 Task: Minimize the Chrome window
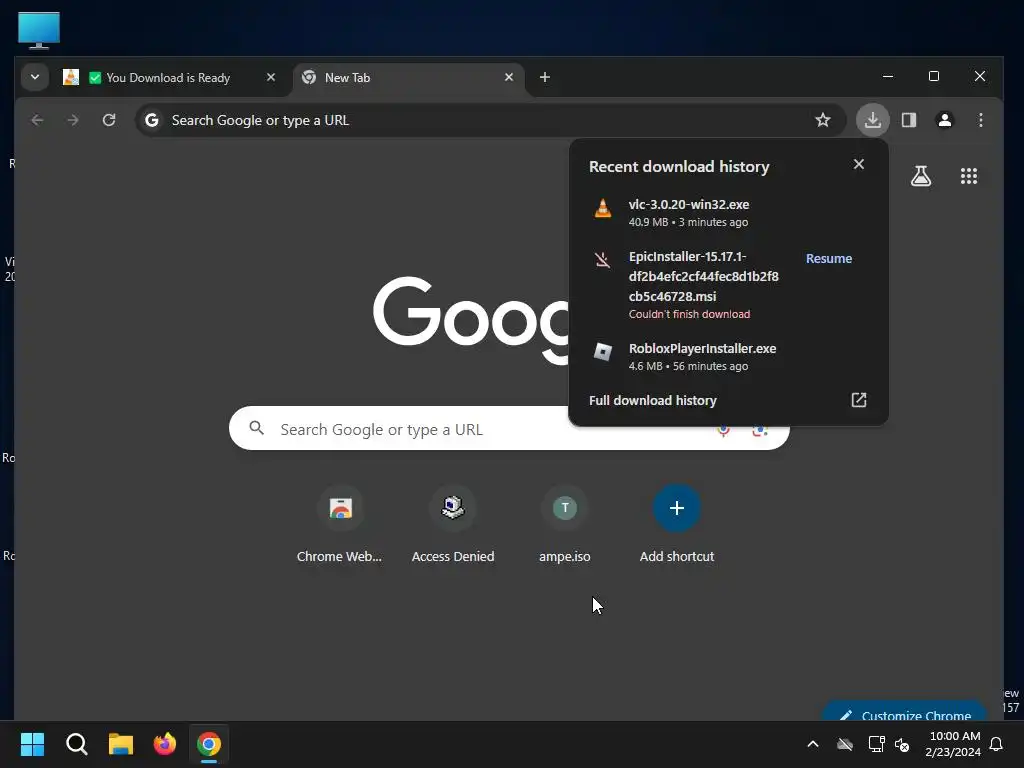[888, 76]
